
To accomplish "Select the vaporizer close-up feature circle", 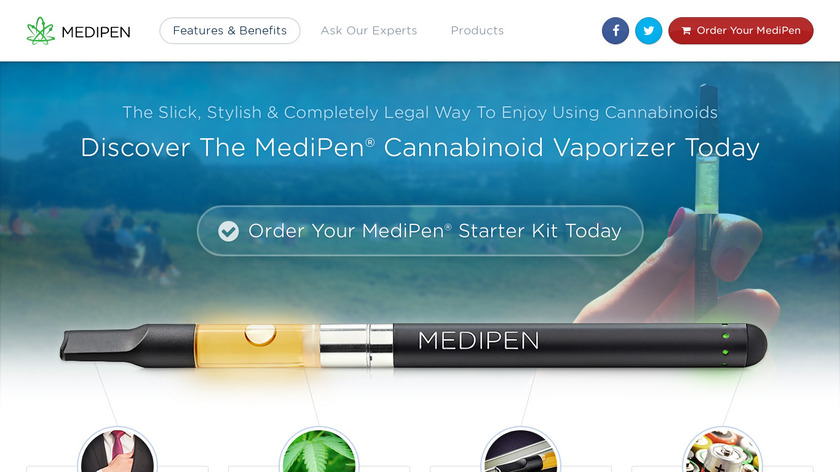I will coord(521,450).
